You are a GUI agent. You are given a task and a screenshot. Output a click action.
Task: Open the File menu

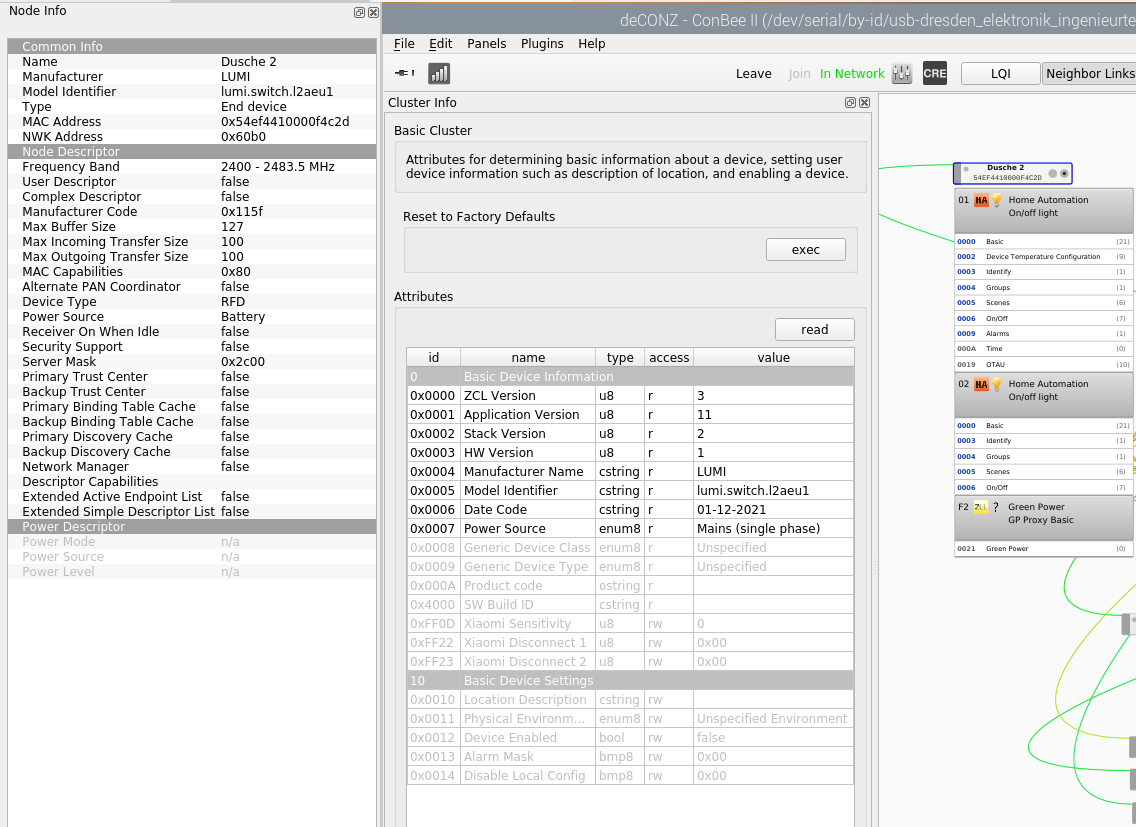click(404, 44)
